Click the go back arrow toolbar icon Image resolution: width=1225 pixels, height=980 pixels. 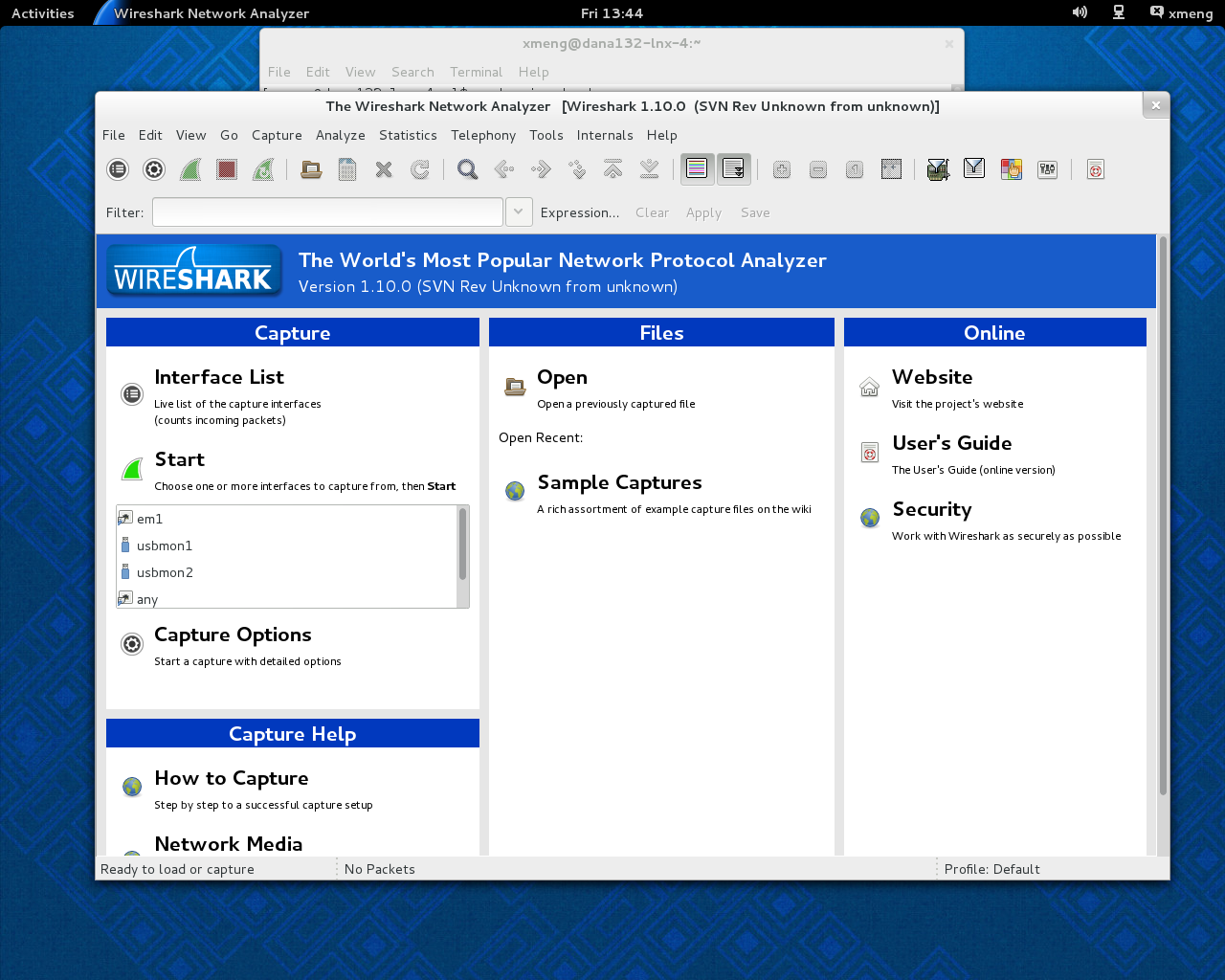pos(504,169)
